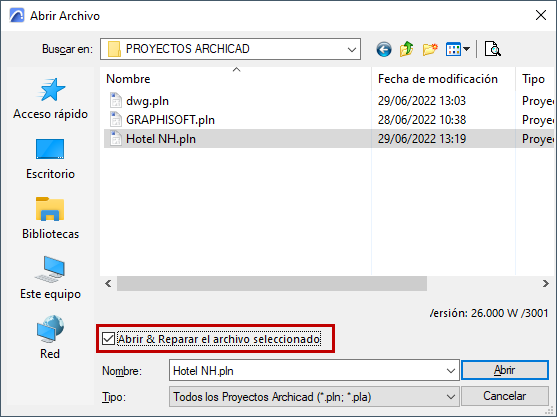
Task: Expand the Tipo file type dropdown
Action: [x=450, y=397]
